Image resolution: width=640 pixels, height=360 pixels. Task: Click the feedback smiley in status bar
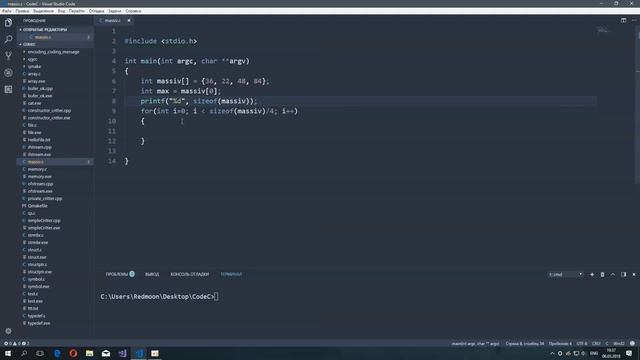632,343
